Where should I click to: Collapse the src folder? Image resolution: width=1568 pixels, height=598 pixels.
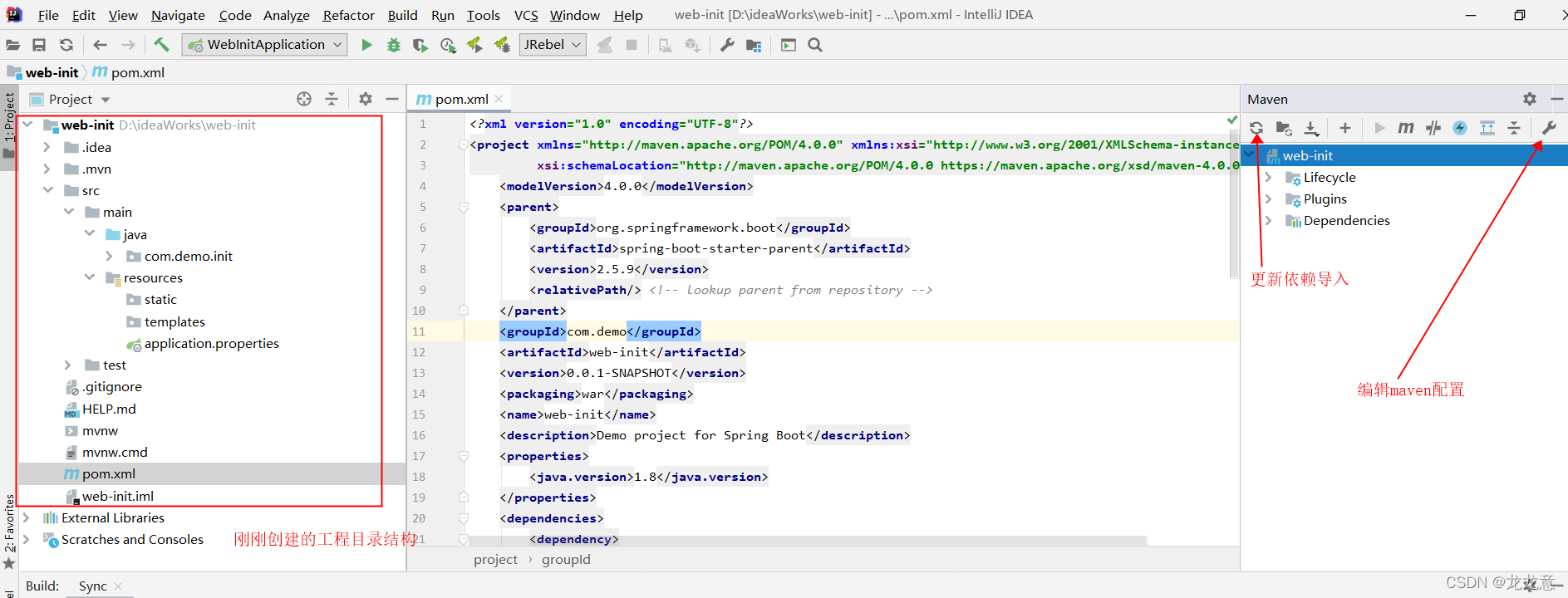[48, 190]
